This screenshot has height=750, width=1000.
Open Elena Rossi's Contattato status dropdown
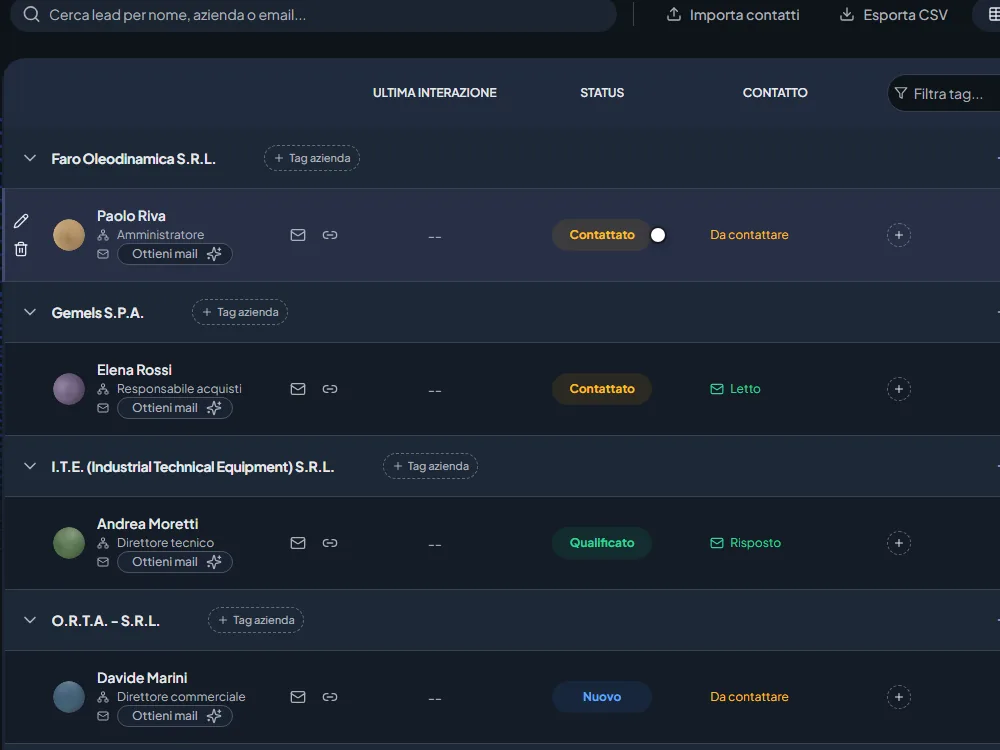tap(601, 389)
